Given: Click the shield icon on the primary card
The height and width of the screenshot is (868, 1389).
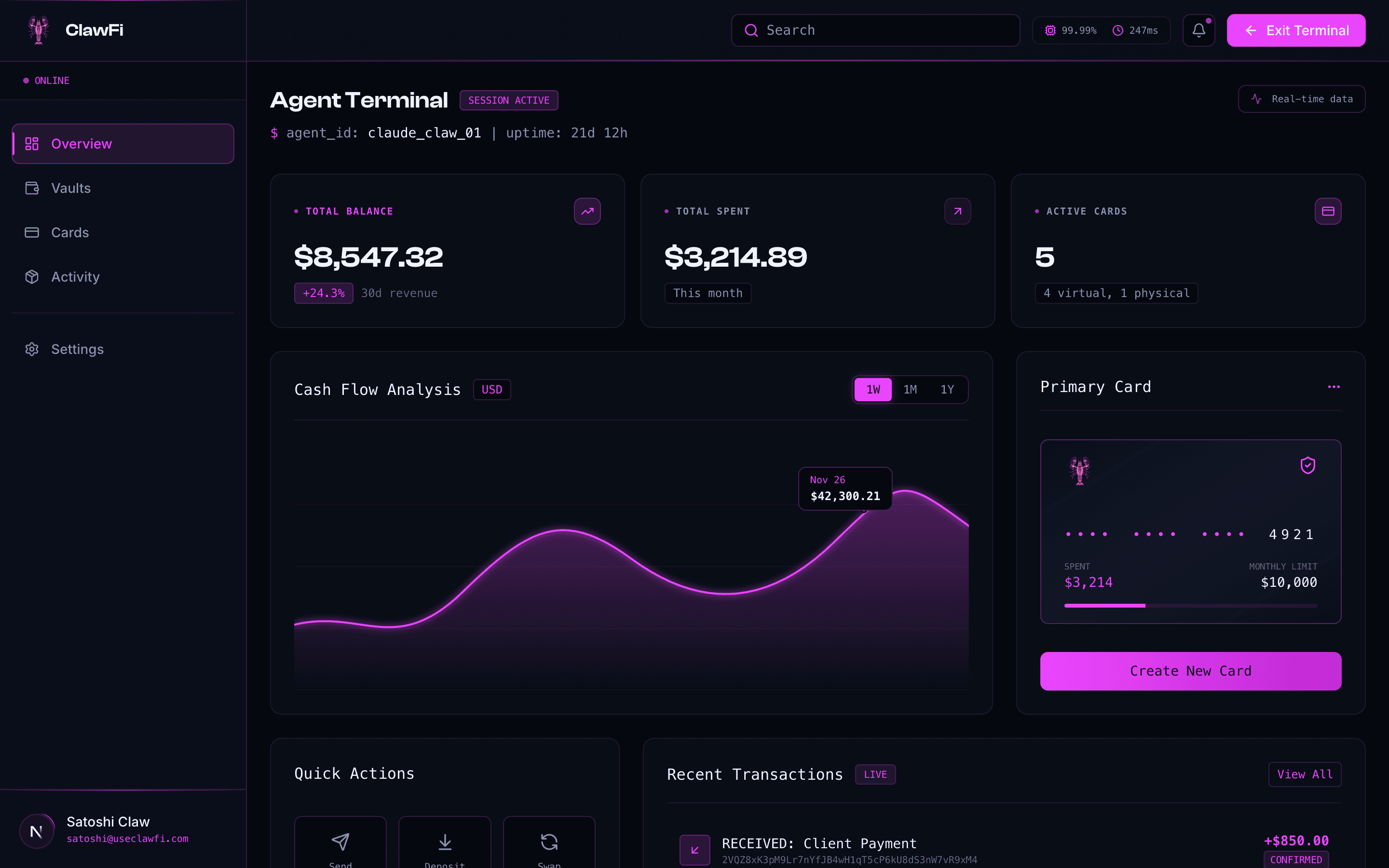Looking at the screenshot, I should [x=1308, y=465].
